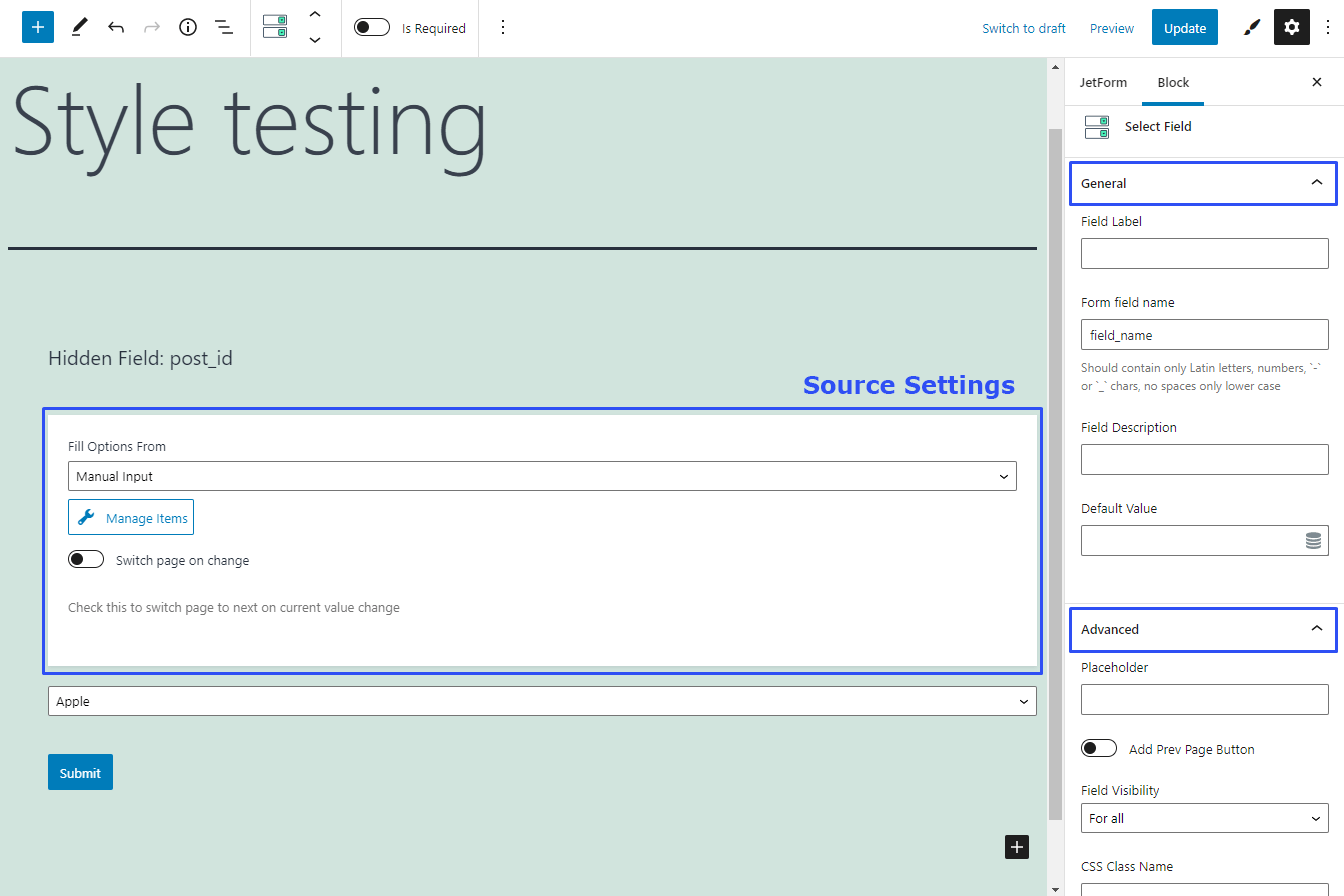The width and height of the screenshot is (1344, 896).
Task: Open the dynamic data picker in Default Value
Action: [1312, 540]
